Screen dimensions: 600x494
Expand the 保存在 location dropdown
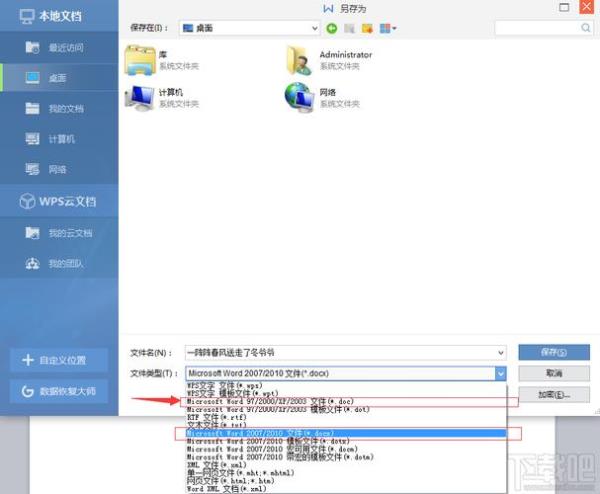tap(314, 28)
